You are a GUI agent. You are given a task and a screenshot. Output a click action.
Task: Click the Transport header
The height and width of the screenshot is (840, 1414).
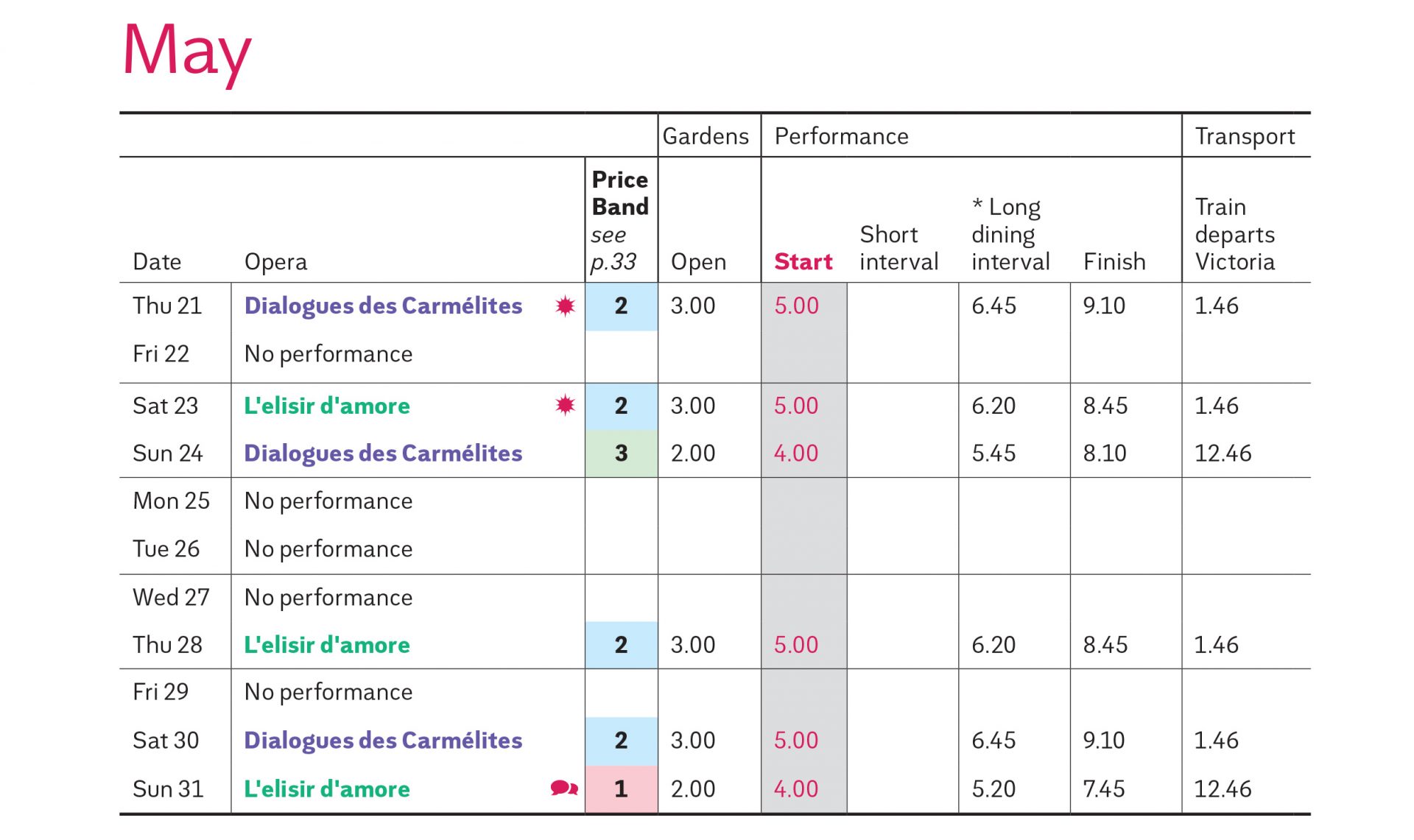(1245, 136)
